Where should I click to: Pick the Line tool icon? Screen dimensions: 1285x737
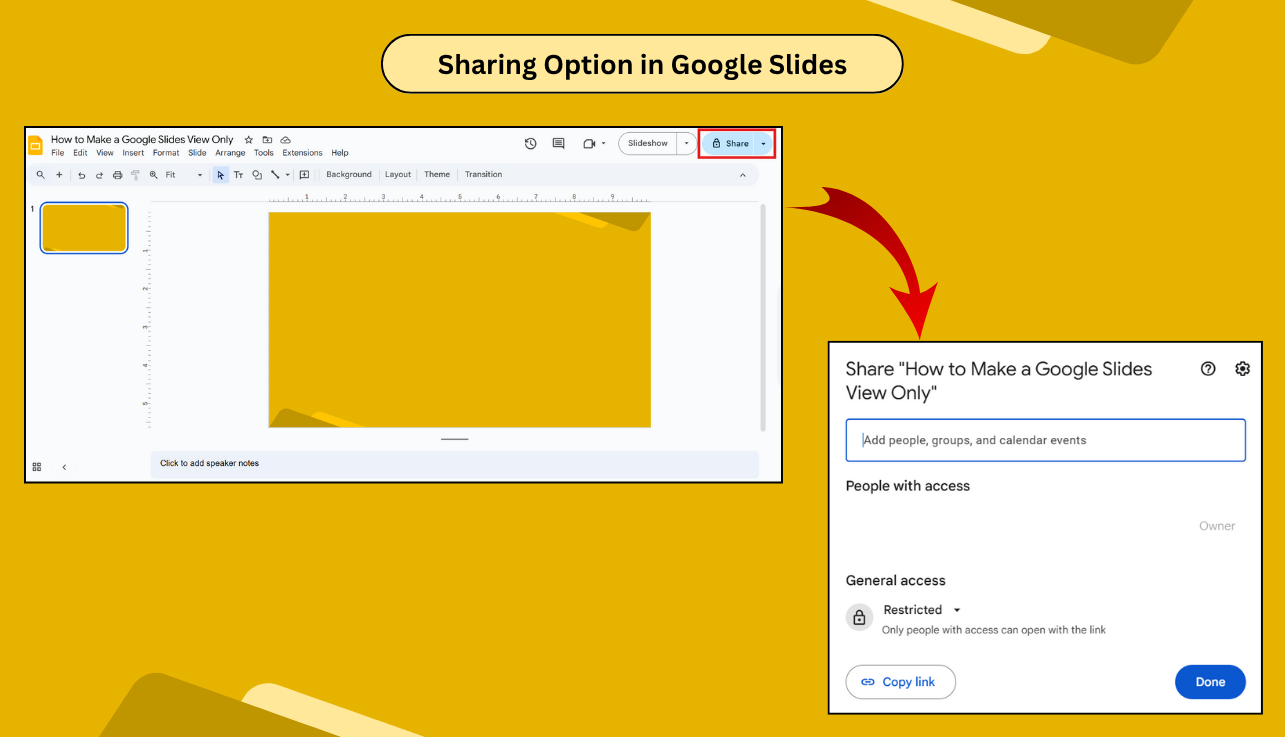[274, 174]
